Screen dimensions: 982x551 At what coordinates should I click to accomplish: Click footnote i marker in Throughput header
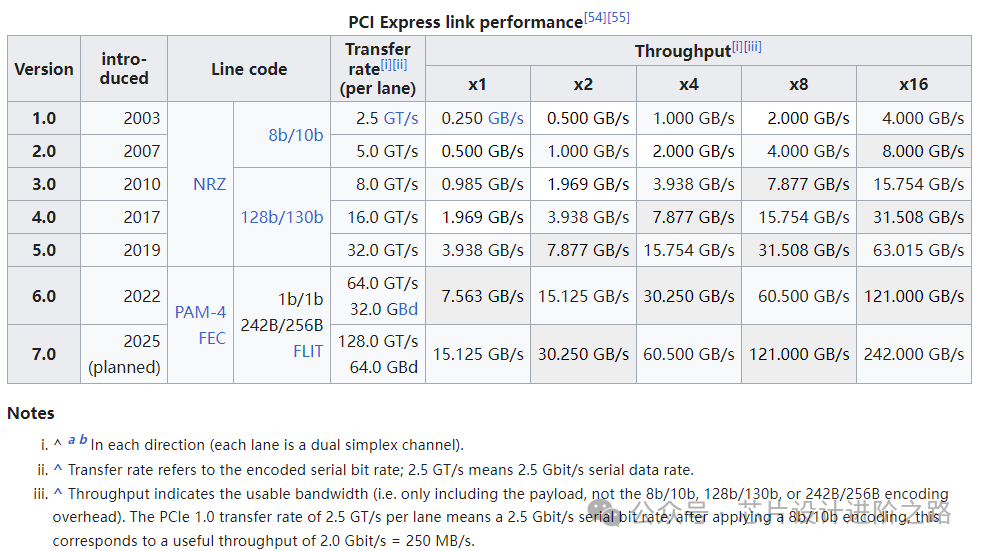(x=737, y=46)
